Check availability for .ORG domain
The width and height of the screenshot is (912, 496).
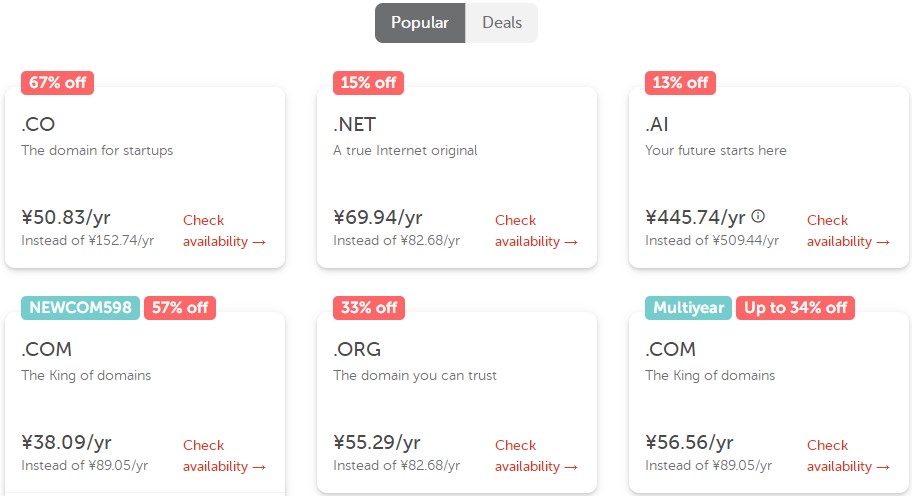pyautogui.click(x=535, y=456)
